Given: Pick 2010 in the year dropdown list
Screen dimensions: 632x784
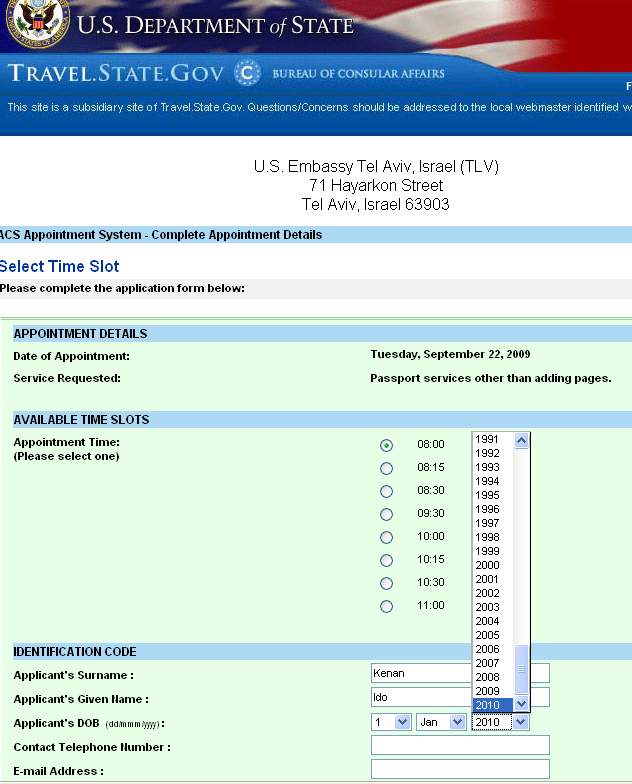Looking at the screenshot, I should tap(488, 705).
